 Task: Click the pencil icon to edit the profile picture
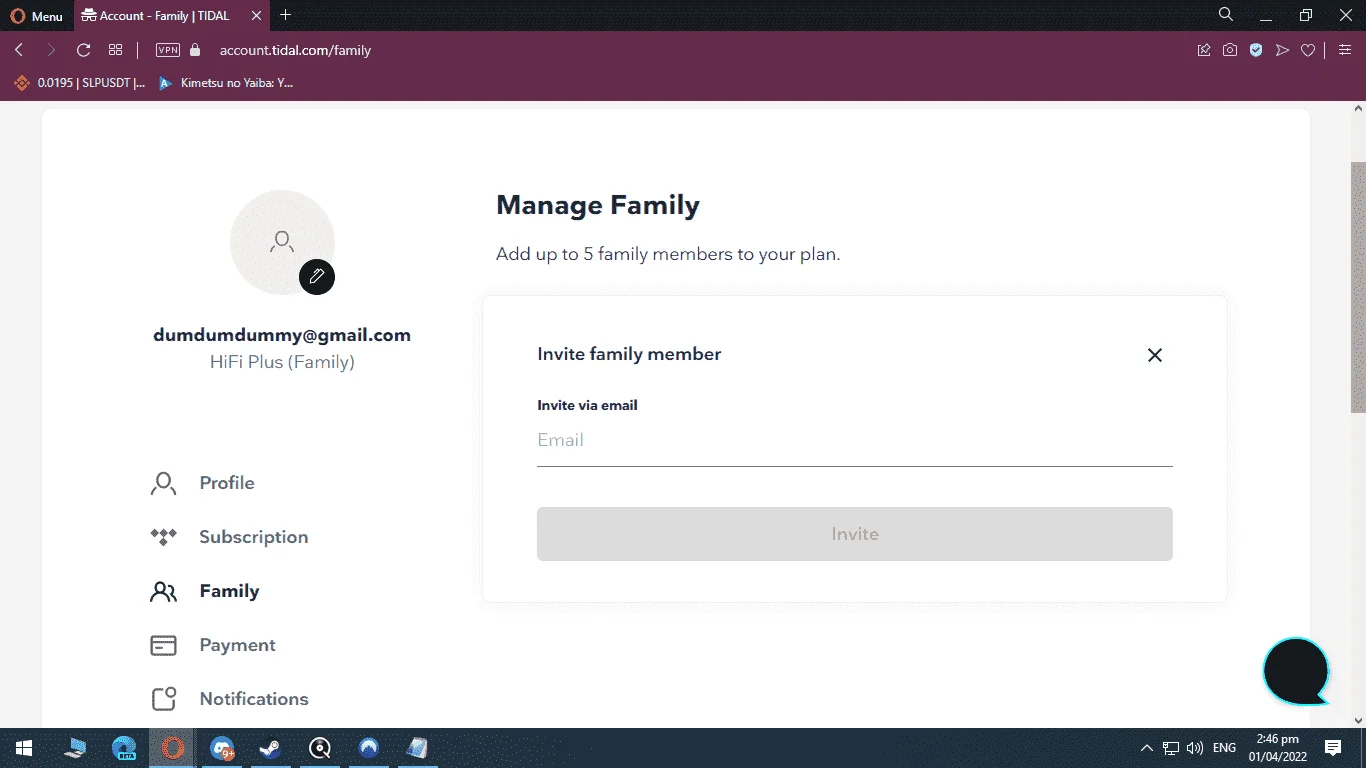317,277
